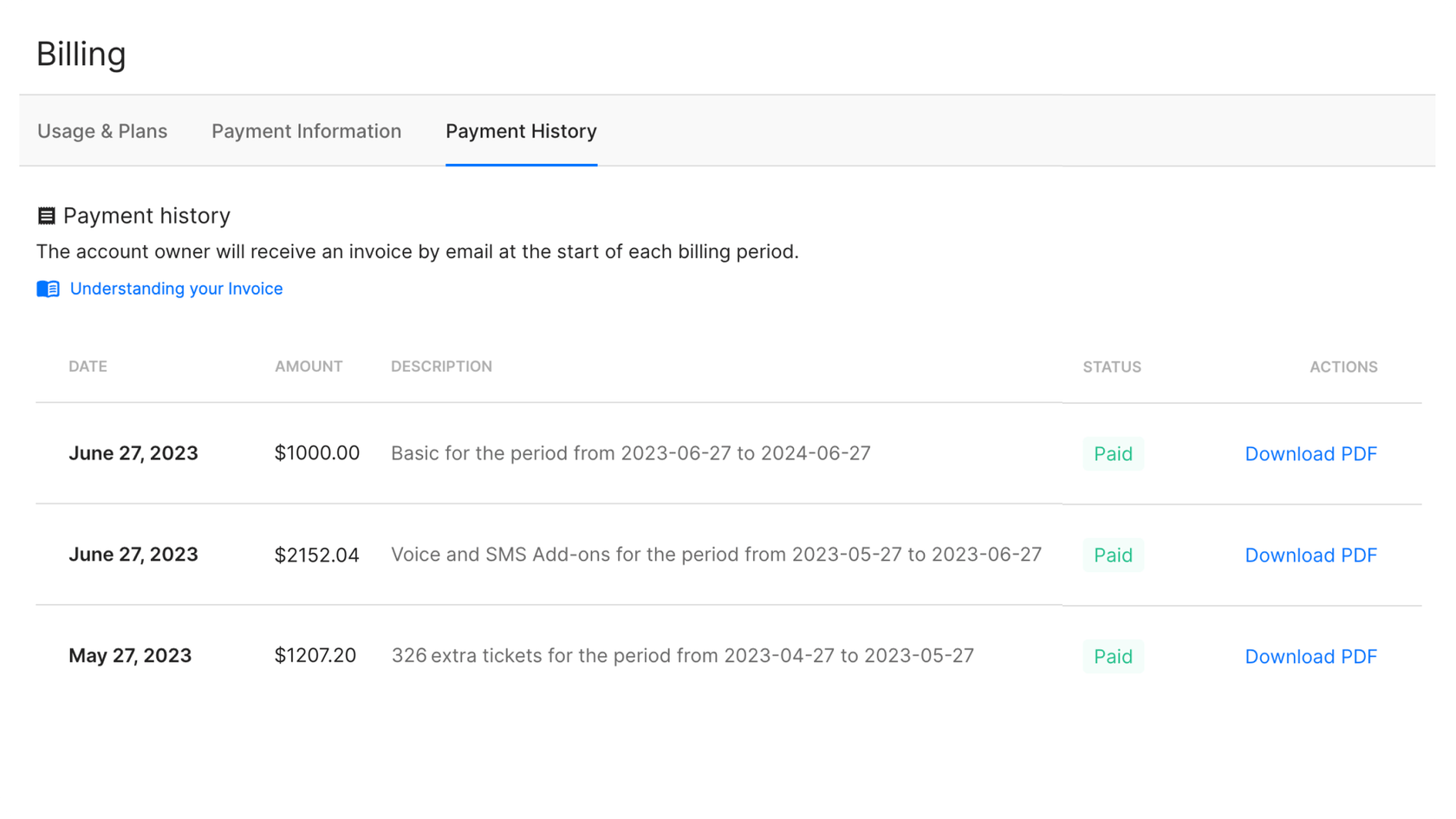Select the Payment History tab

pyautogui.click(x=521, y=131)
